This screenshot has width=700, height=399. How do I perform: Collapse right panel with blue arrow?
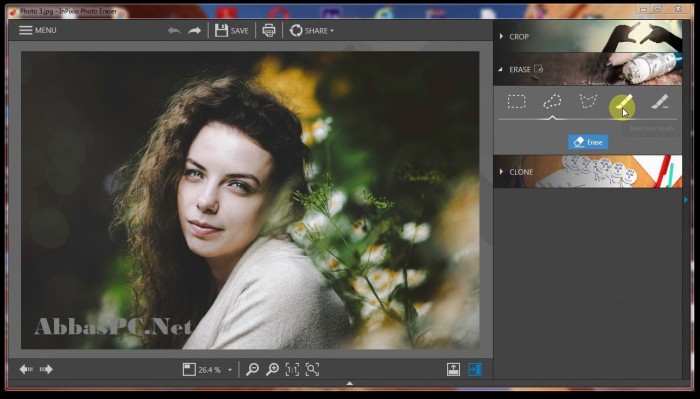point(686,200)
